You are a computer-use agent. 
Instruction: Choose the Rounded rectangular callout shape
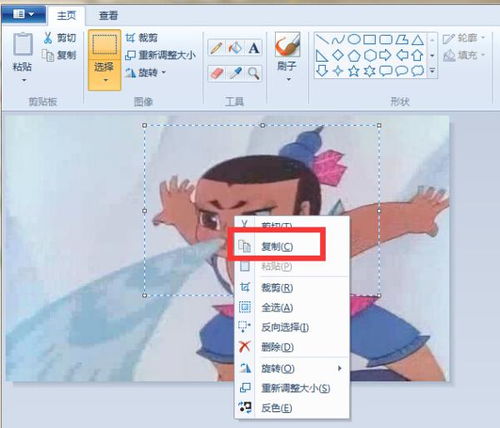[386, 71]
